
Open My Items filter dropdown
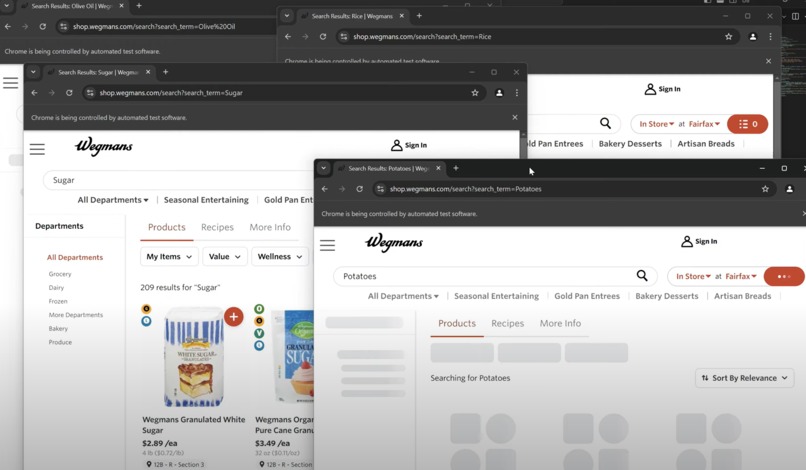[169, 256]
